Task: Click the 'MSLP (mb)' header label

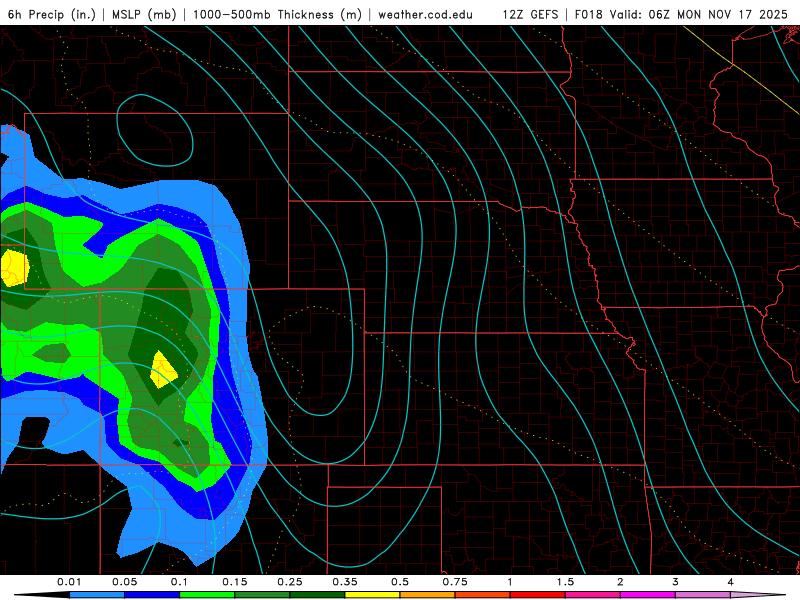Action: 144,14
